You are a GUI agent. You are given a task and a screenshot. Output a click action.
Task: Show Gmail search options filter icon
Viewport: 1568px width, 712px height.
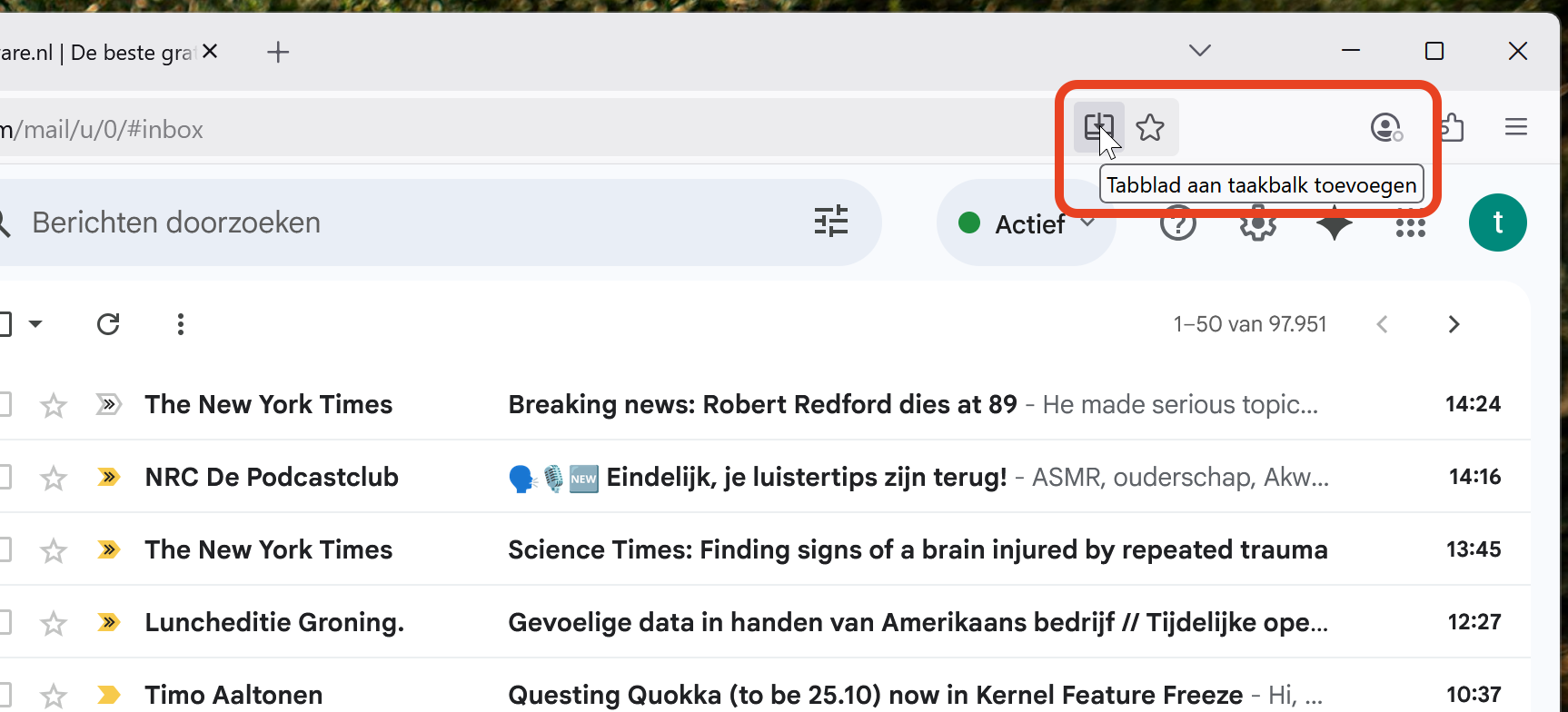pos(830,222)
